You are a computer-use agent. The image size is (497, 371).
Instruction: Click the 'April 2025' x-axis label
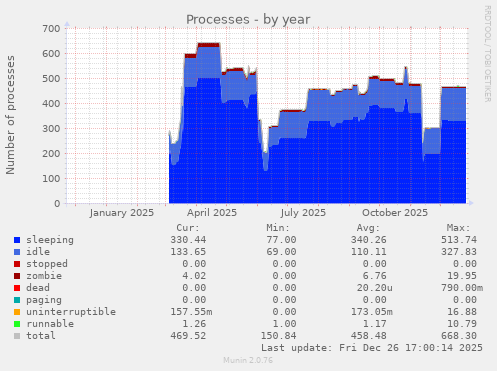point(212,213)
